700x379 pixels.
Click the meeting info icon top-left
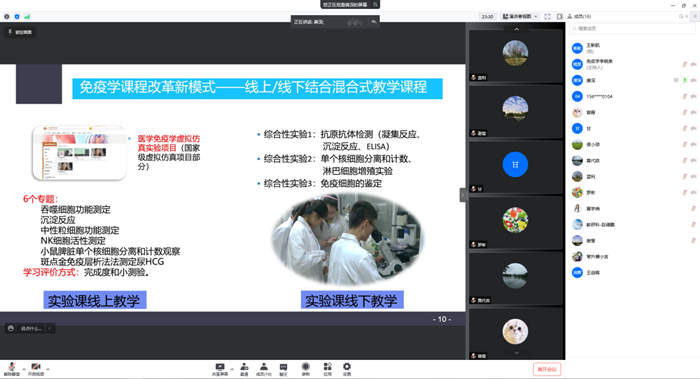7,17
